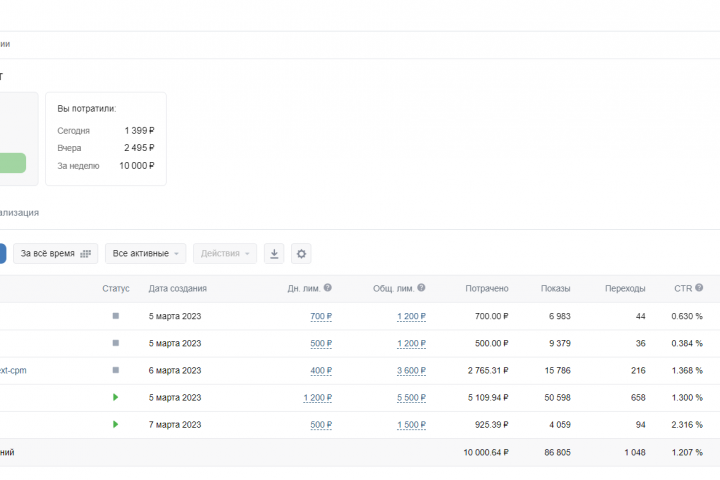Open campaign link ending in xt-cpm

click(x=13, y=370)
